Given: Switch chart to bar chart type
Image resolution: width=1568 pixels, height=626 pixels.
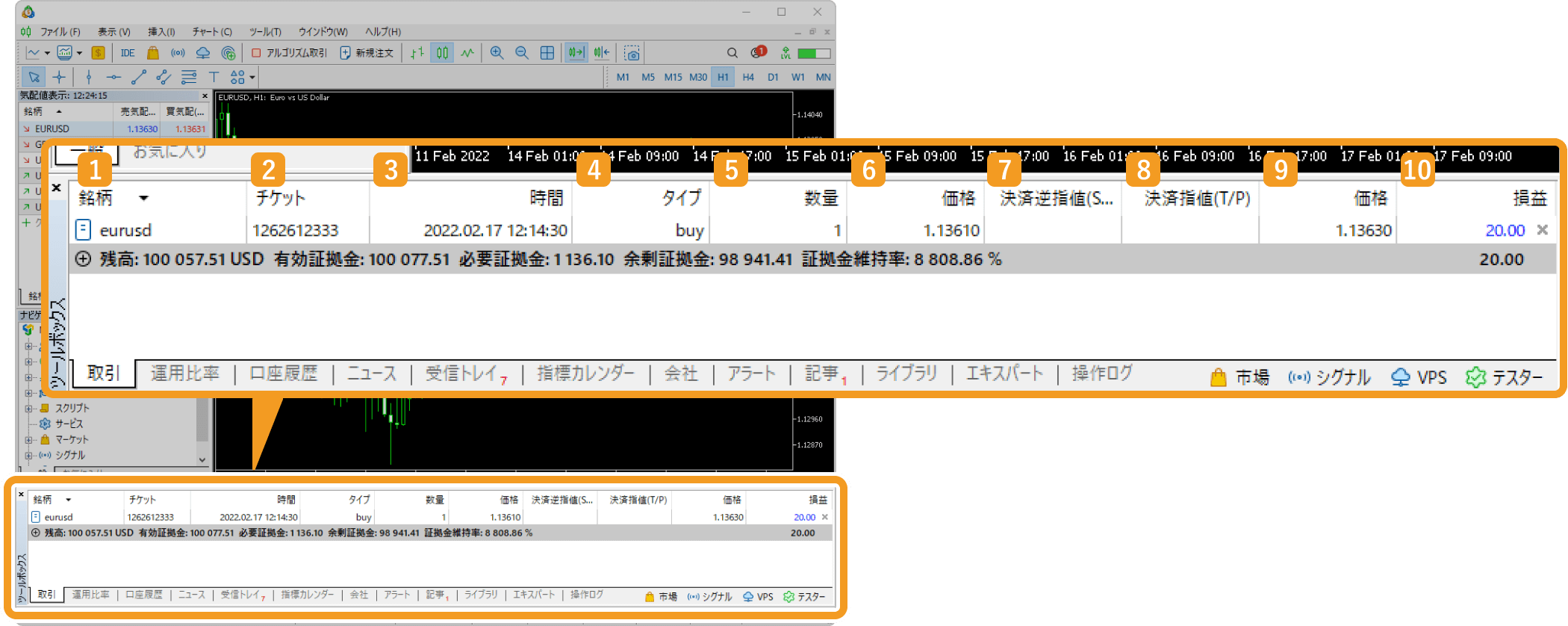Looking at the screenshot, I should coord(417,53).
